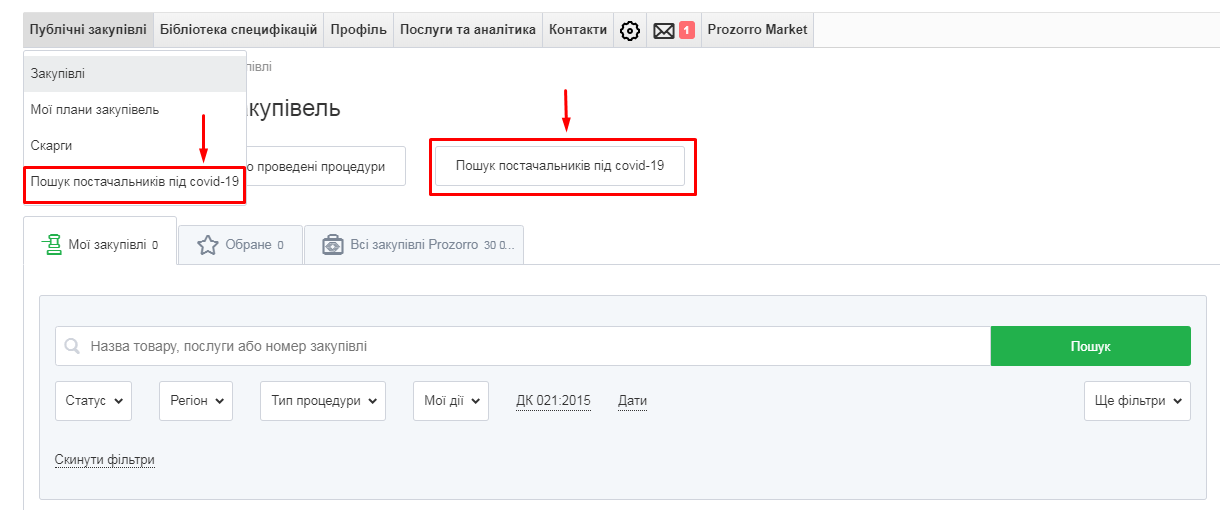Open the Мої дії dropdown

[450, 401]
